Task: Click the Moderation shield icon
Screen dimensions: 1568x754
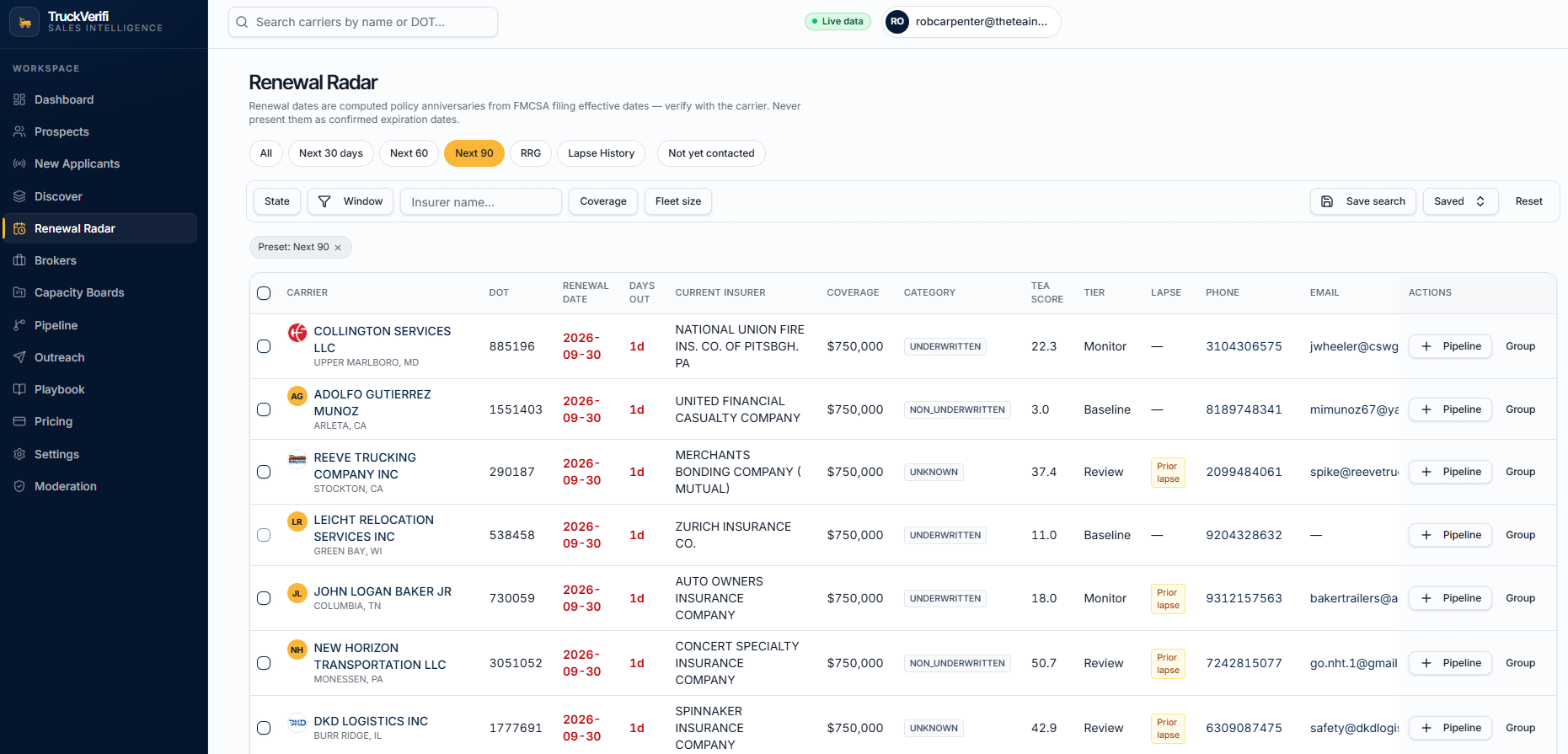Action: point(19,486)
